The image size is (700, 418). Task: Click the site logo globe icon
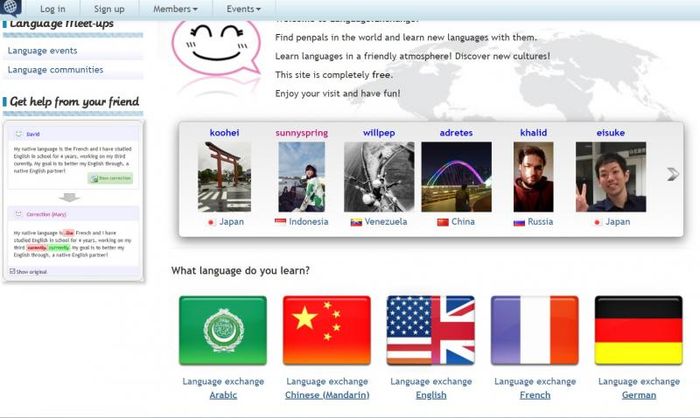click(x=12, y=9)
